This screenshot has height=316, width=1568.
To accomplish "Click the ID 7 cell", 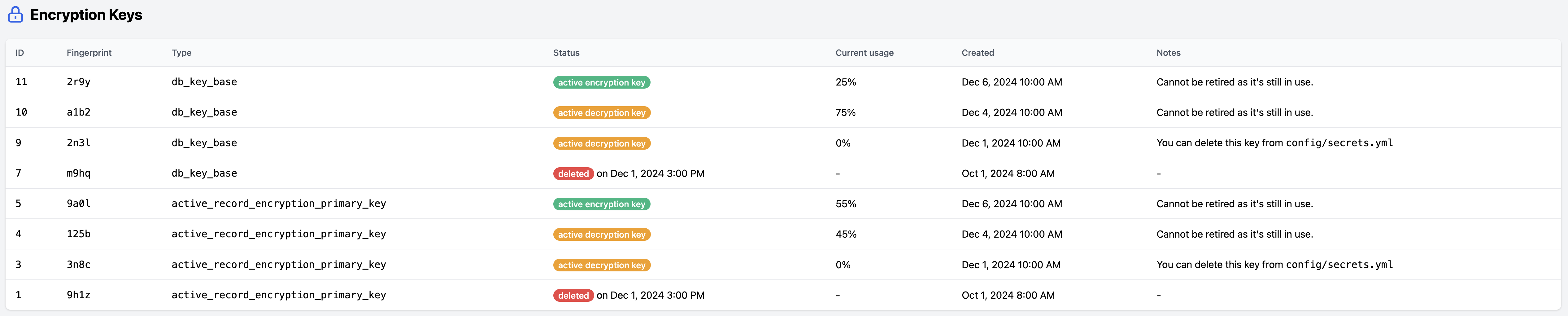I will [x=18, y=173].
